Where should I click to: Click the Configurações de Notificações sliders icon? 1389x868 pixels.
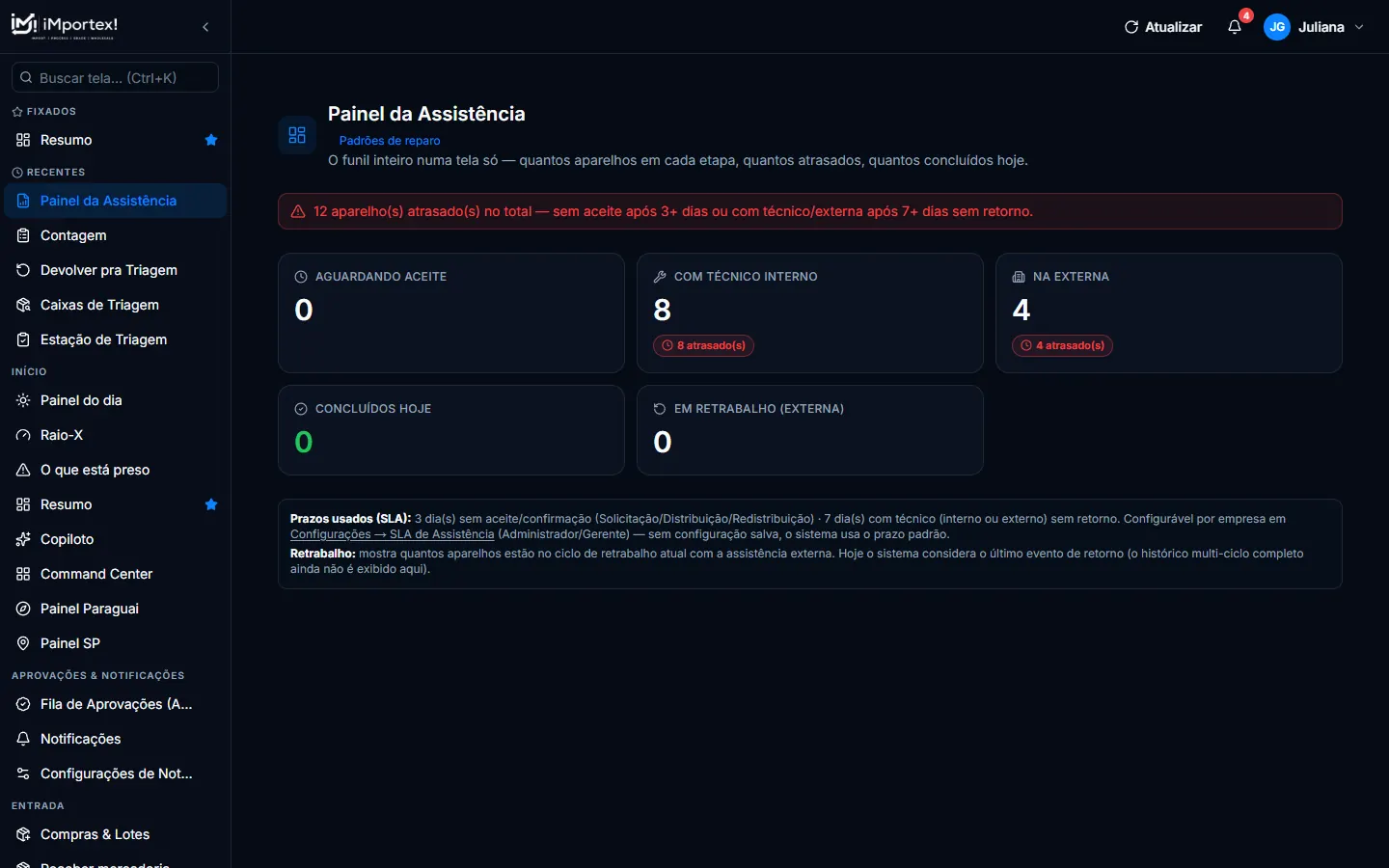[x=23, y=773]
